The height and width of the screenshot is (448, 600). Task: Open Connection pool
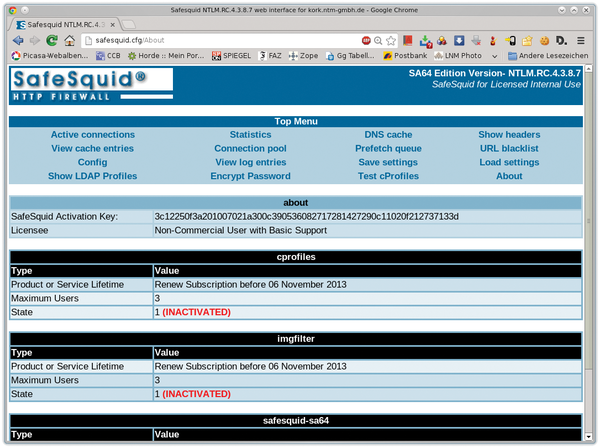click(250, 148)
